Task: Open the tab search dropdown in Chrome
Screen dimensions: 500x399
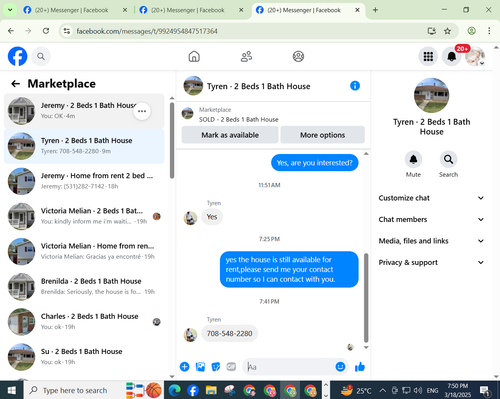Action: pyautogui.click(x=10, y=10)
